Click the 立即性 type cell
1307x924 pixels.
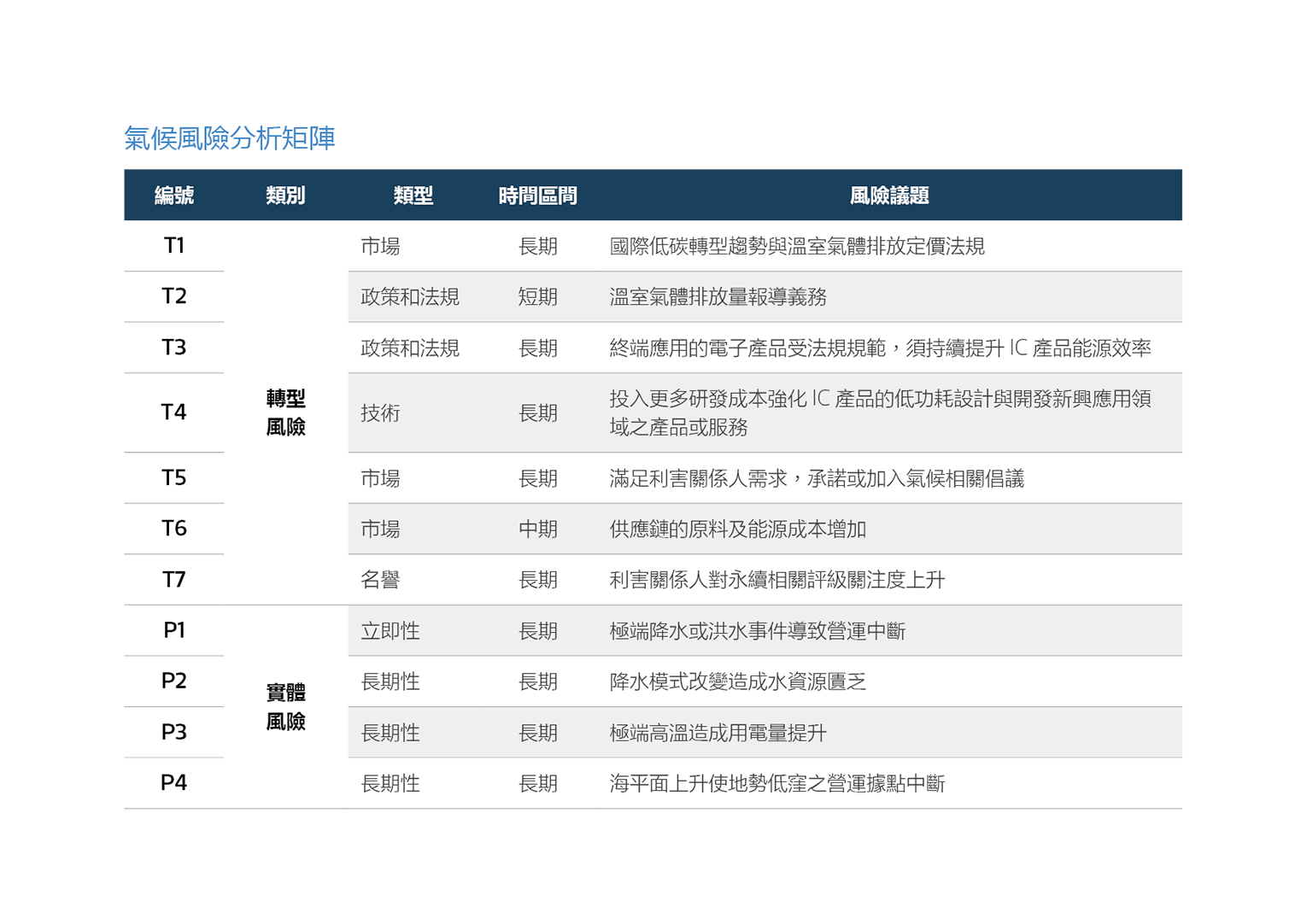point(390,631)
